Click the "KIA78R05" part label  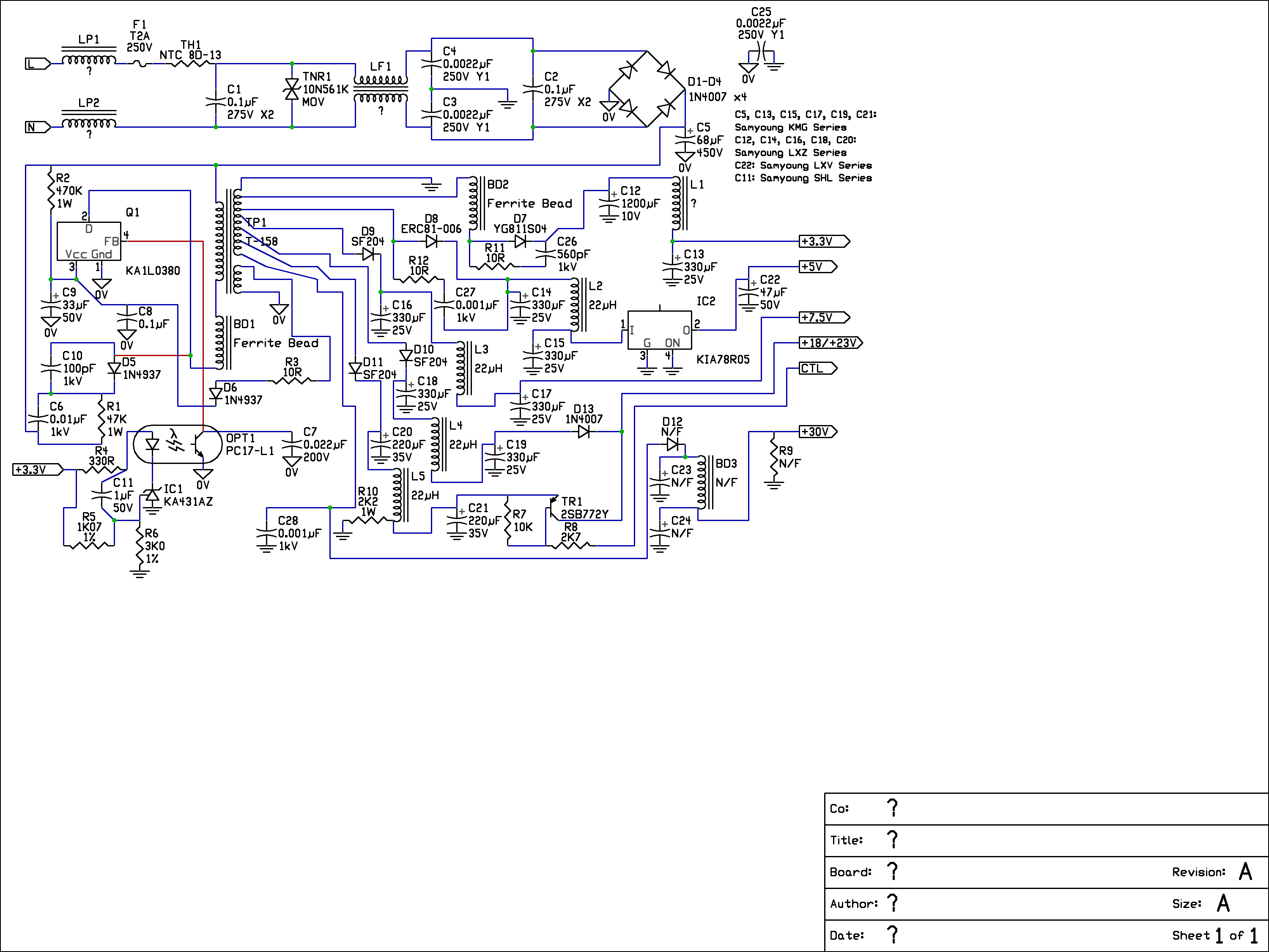coord(723,359)
